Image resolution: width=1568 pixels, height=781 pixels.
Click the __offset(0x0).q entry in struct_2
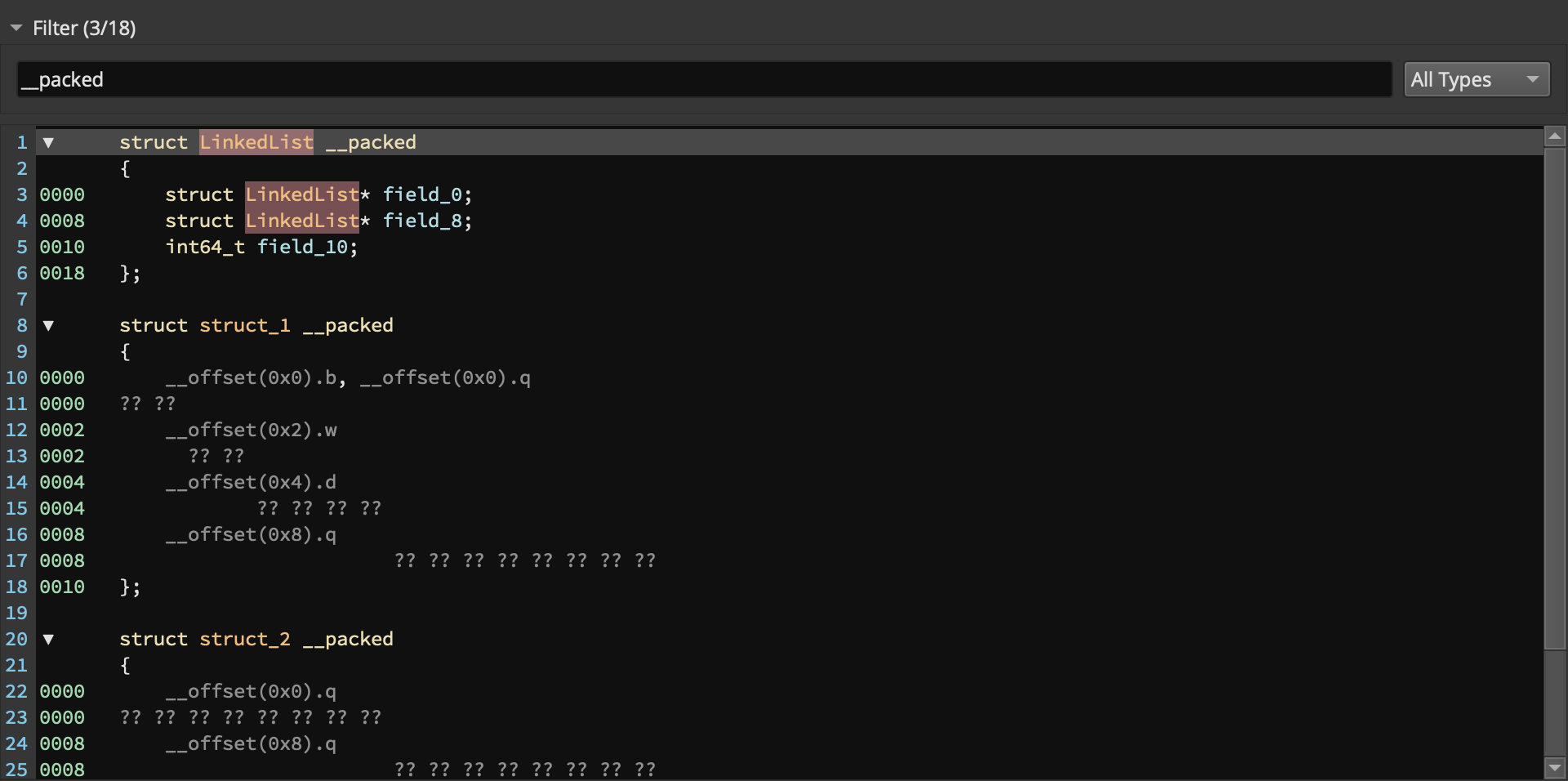tap(252, 692)
